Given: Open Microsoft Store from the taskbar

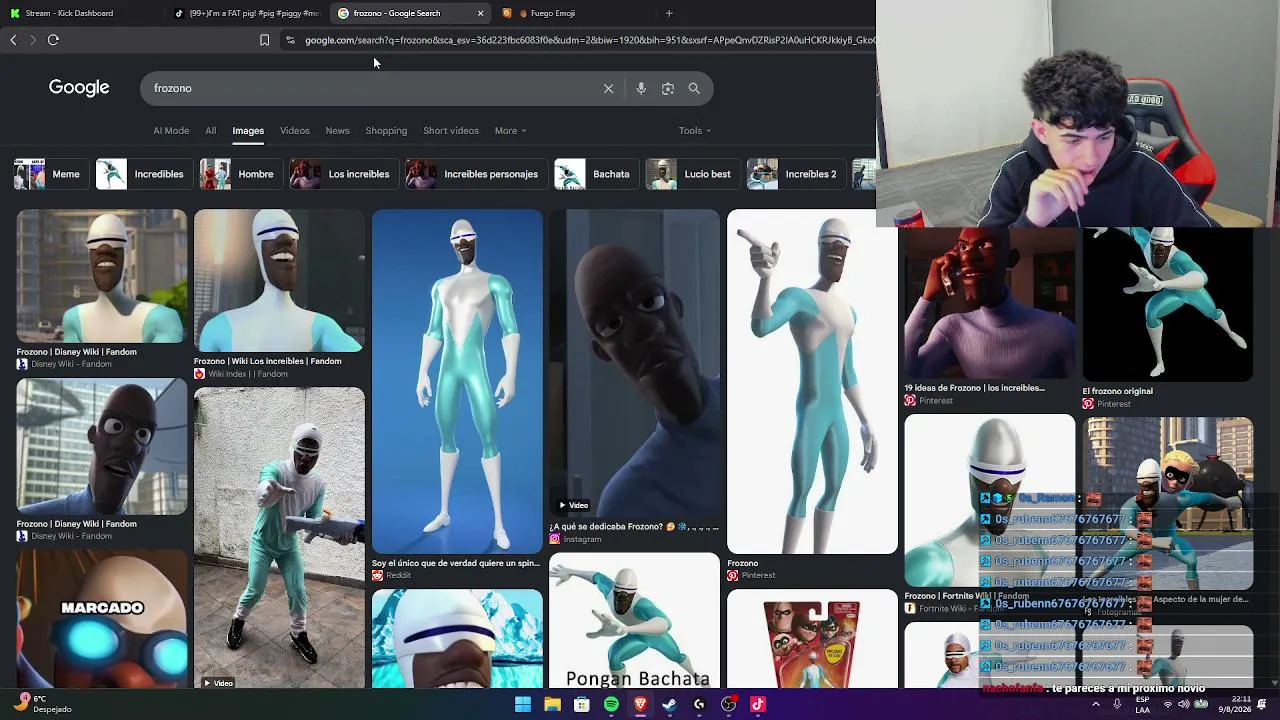Looking at the screenshot, I should 581,704.
